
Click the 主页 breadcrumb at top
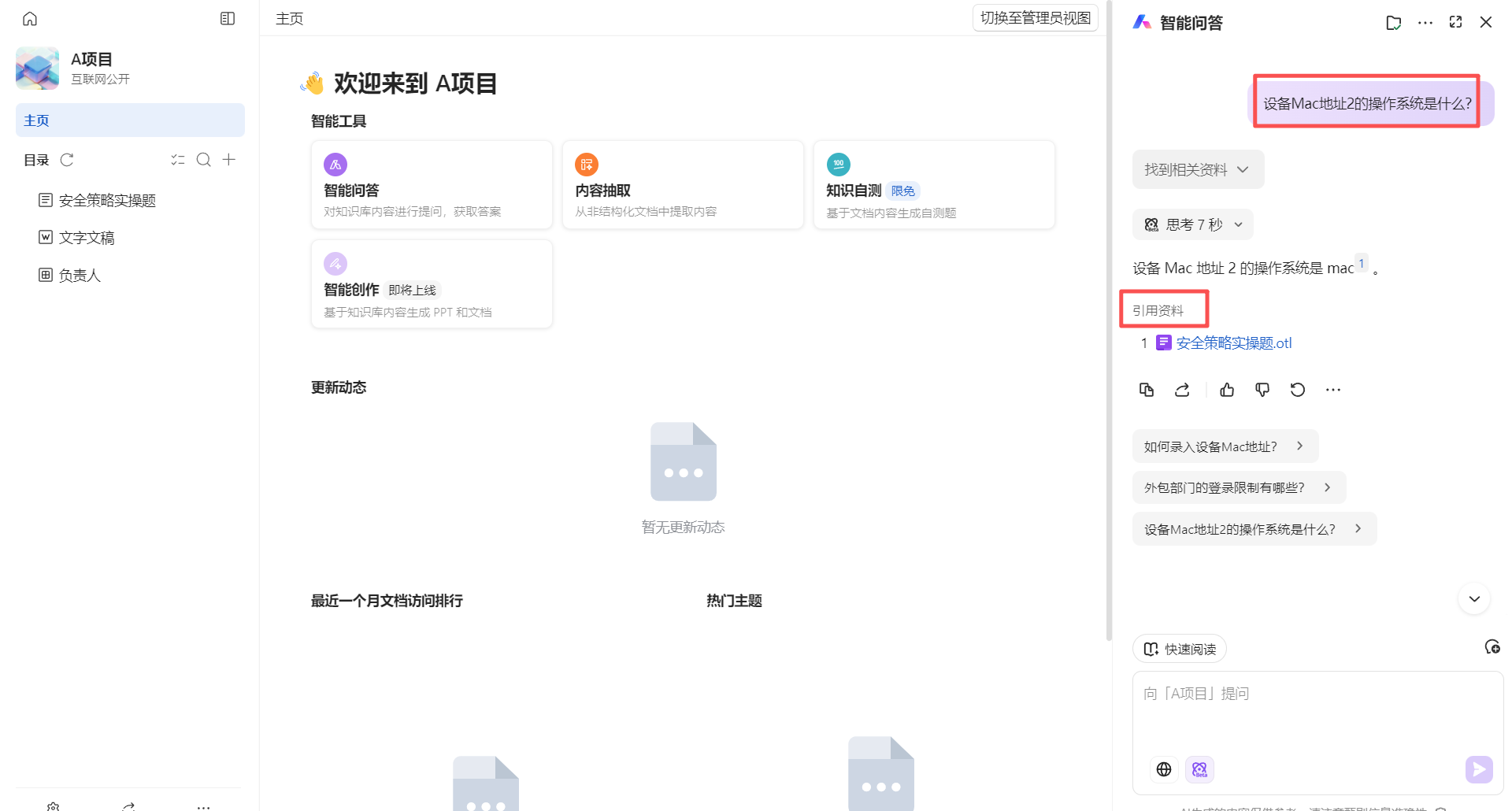[289, 18]
